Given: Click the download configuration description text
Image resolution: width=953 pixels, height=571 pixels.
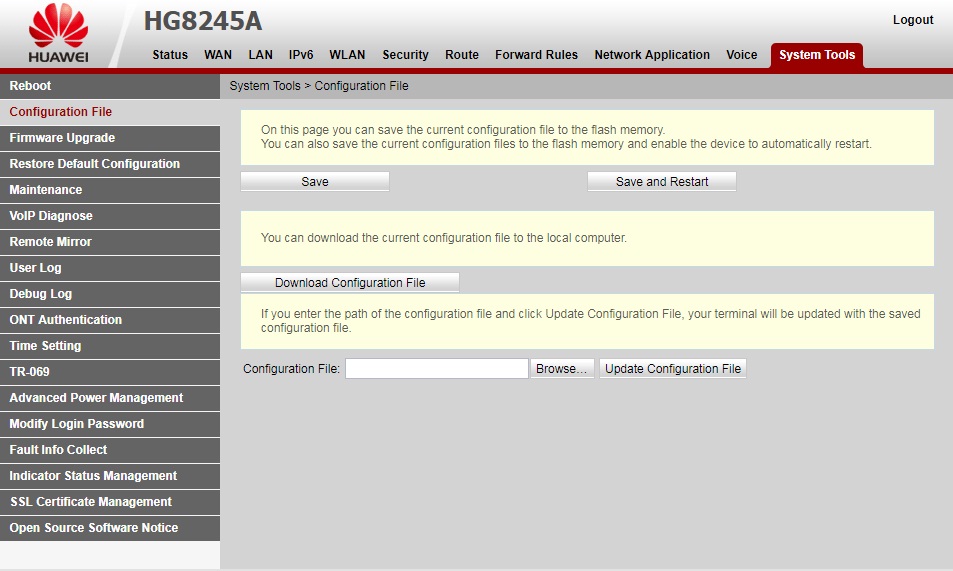Looking at the screenshot, I should tap(444, 238).
